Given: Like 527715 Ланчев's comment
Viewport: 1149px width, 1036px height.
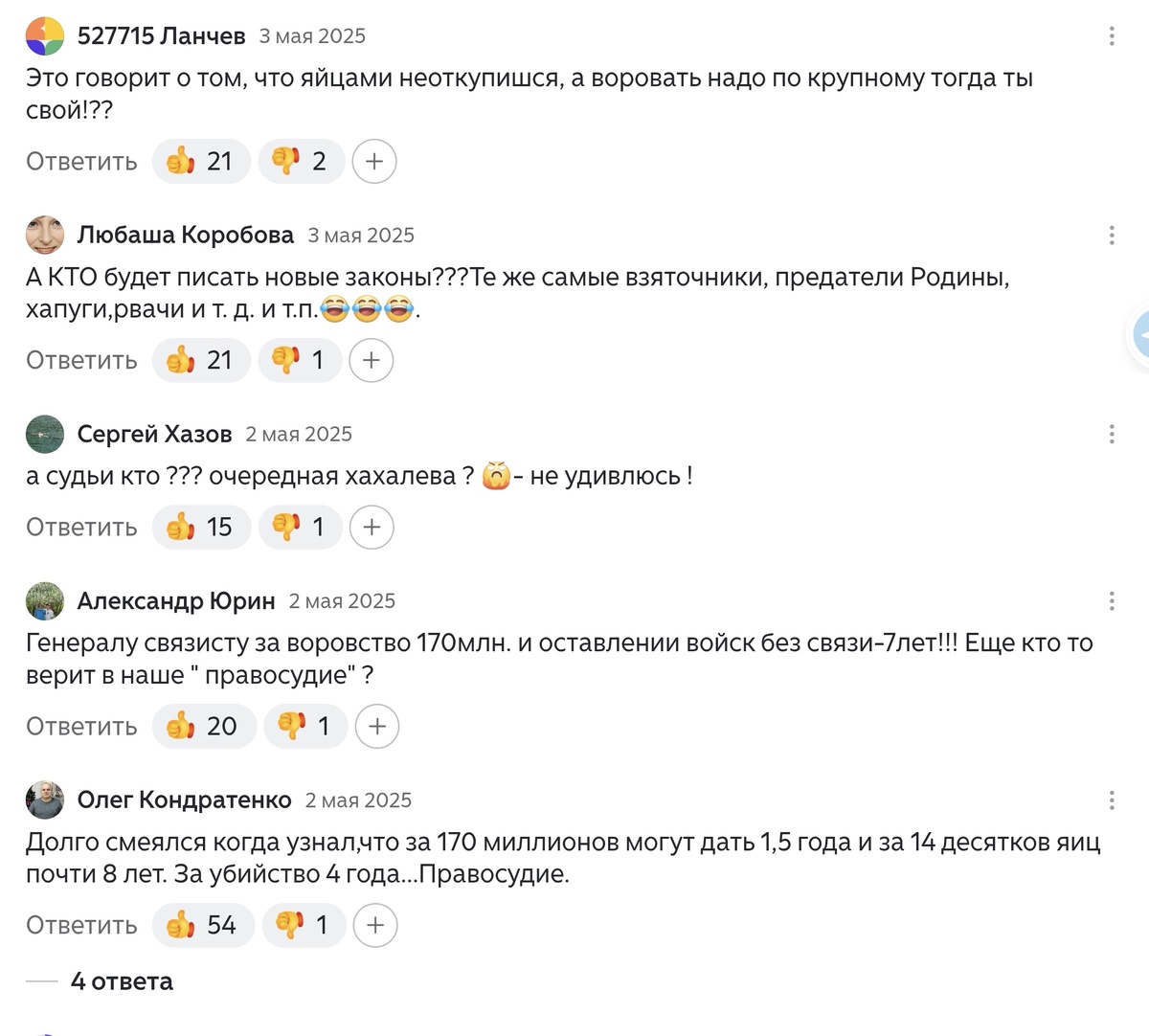Looking at the screenshot, I should [x=200, y=161].
